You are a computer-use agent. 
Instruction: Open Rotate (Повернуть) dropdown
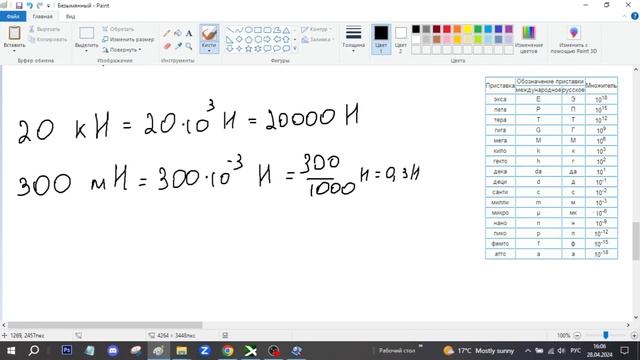[122, 50]
